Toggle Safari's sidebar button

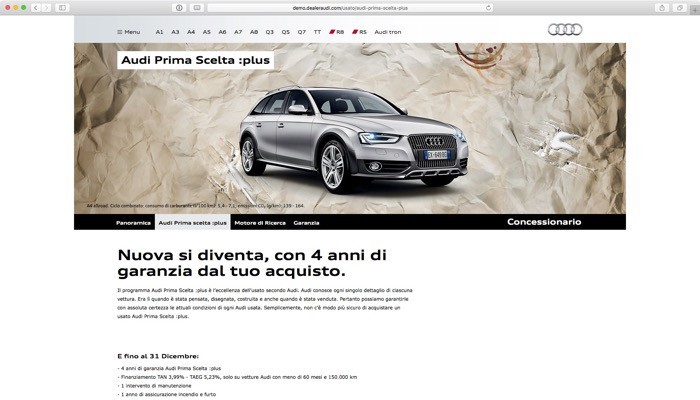coord(62,8)
